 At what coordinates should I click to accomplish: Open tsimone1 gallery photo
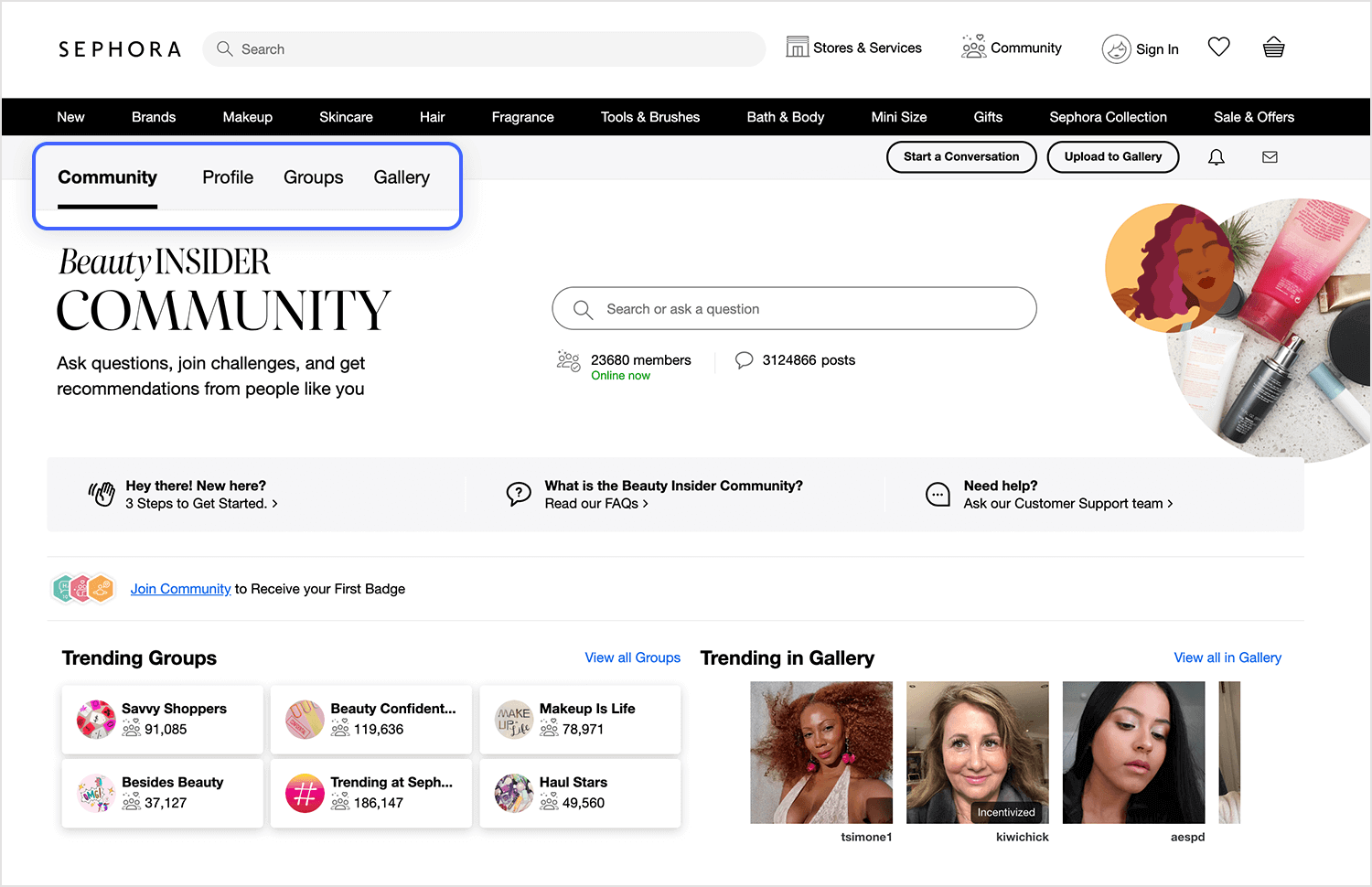point(821,753)
